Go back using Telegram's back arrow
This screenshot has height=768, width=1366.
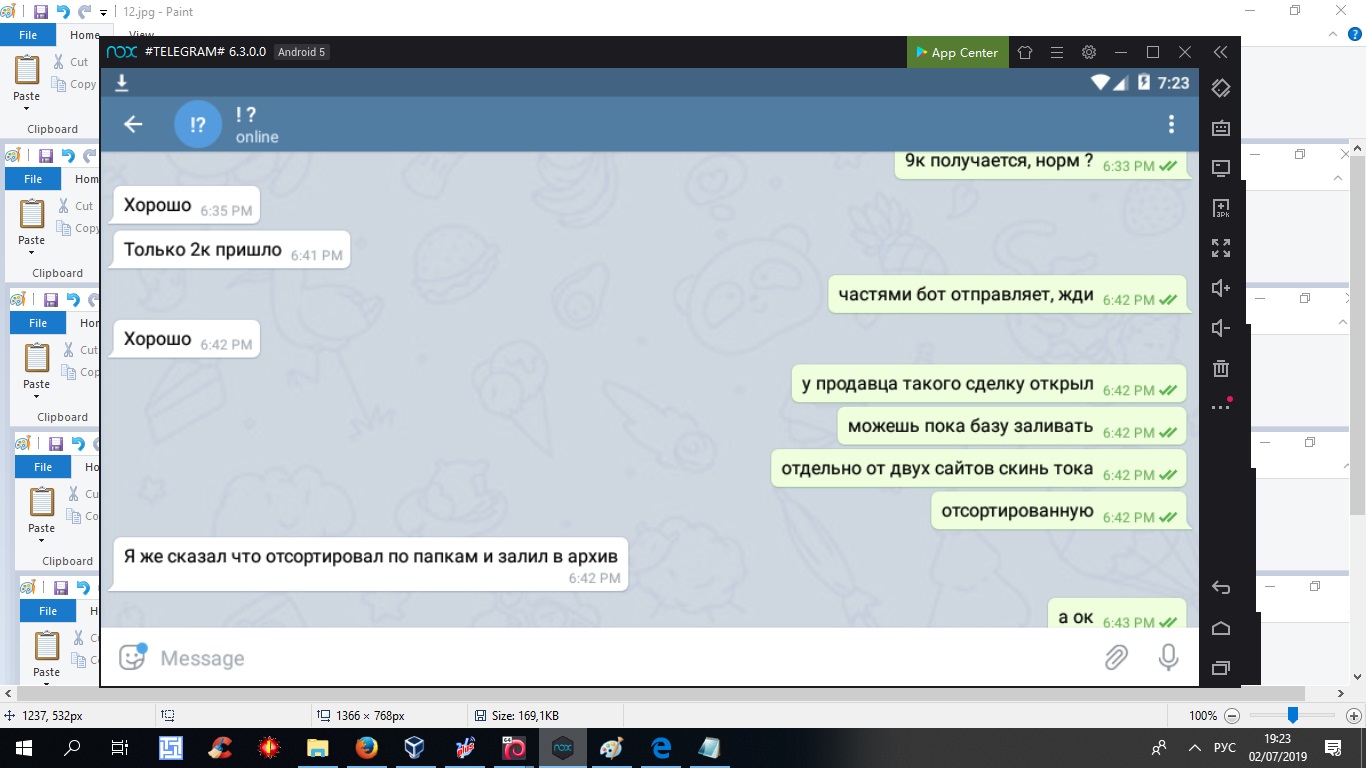coord(133,124)
